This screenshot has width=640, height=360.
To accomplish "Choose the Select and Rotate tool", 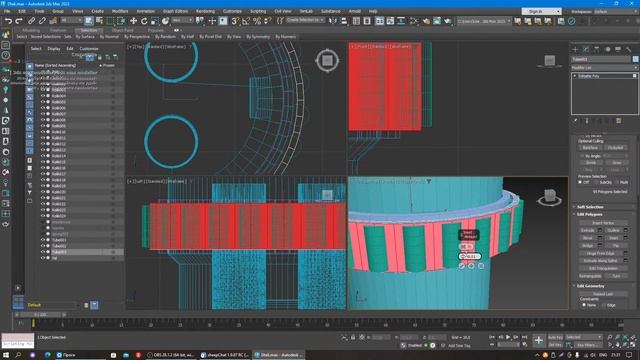I will pyautogui.click(x=144, y=21).
